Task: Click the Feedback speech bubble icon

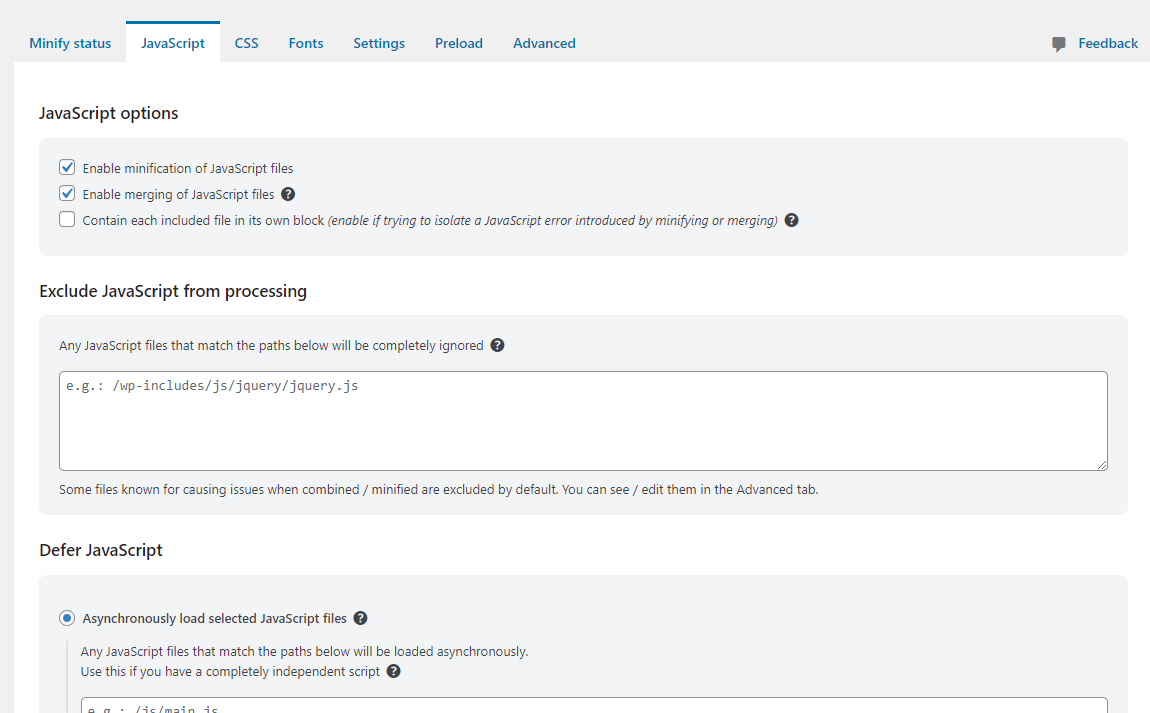Action: (1059, 44)
